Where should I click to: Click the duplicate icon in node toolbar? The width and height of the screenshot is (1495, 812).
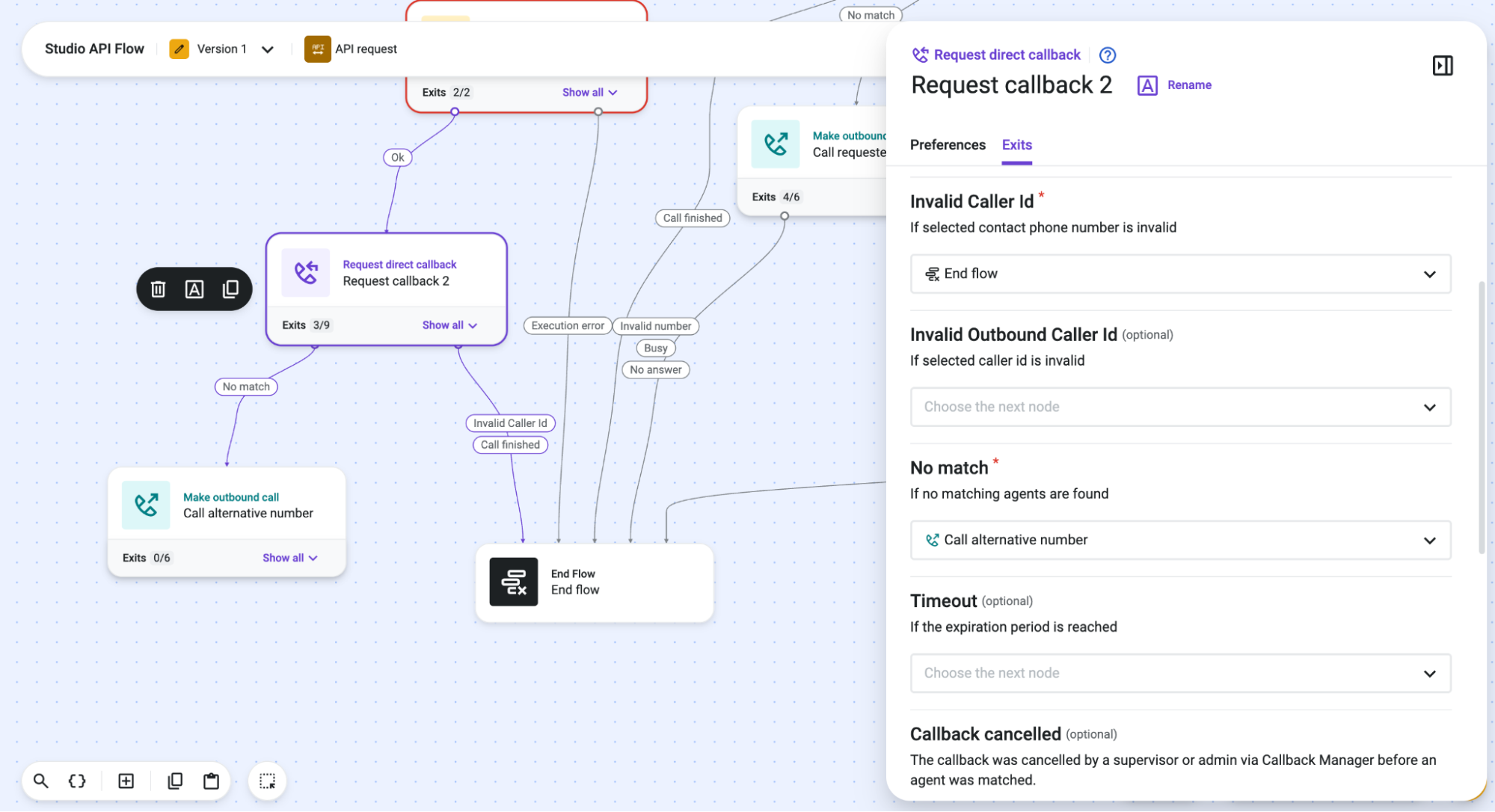pyautogui.click(x=230, y=289)
